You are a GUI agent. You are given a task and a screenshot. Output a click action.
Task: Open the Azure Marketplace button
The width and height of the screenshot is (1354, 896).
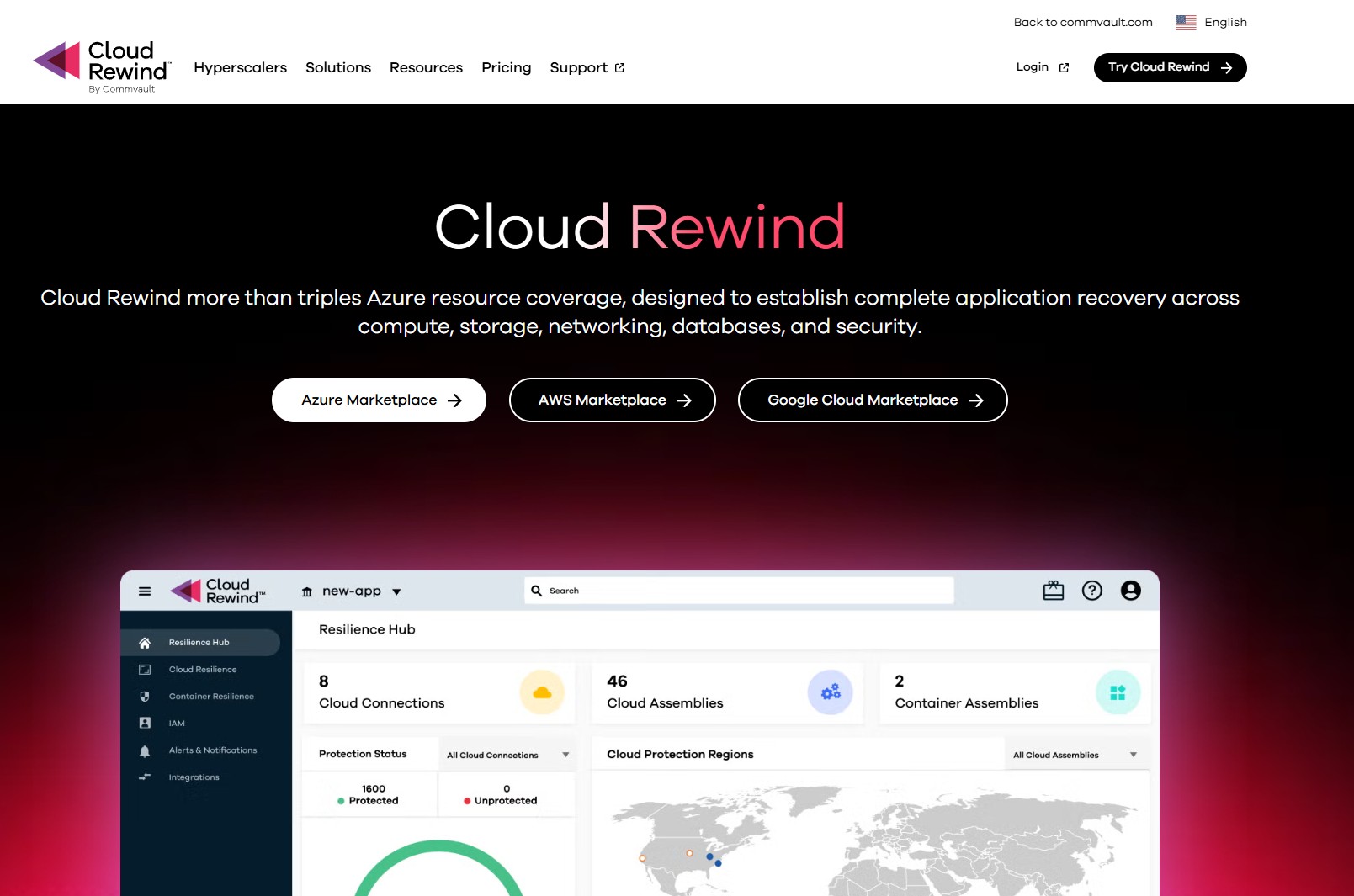[379, 400]
